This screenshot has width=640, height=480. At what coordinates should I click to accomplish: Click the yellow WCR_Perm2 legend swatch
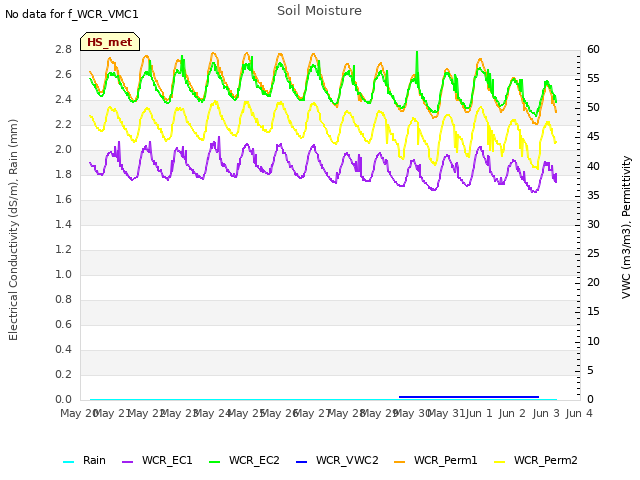(x=499, y=462)
